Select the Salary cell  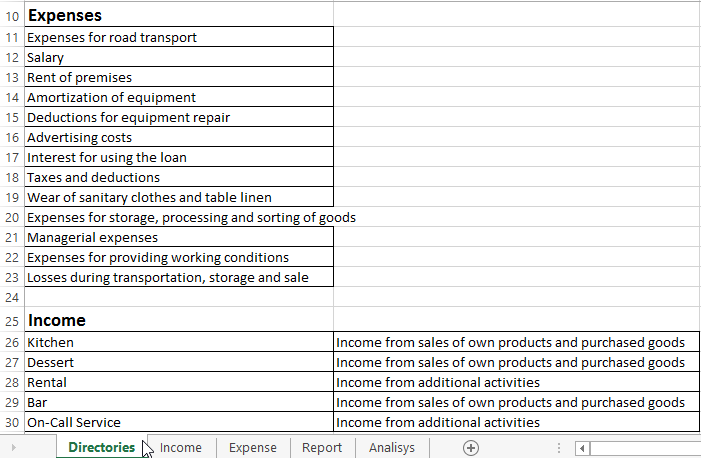pyautogui.click(x=179, y=57)
